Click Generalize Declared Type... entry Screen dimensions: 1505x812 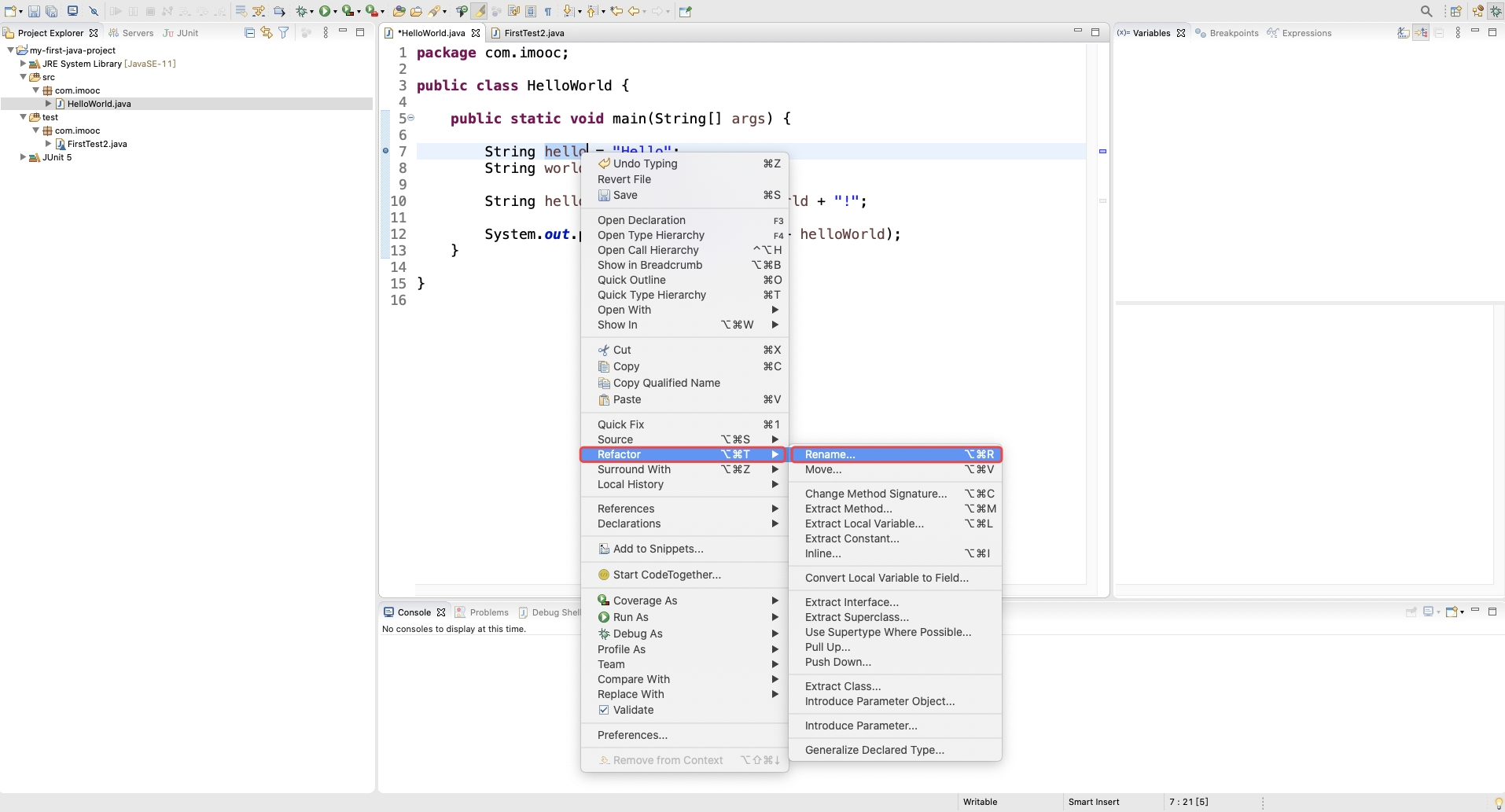pos(896,750)
